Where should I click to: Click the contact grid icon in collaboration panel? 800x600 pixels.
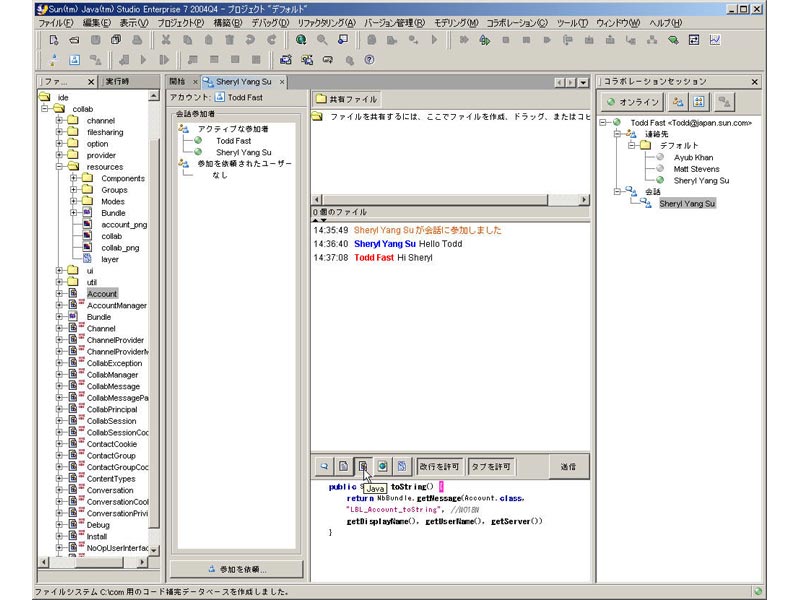699,102
